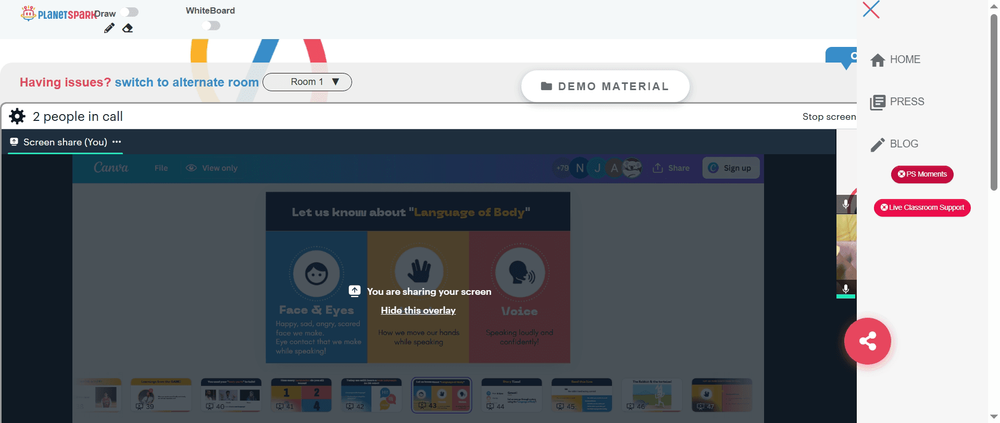Open the blue chat bubble icon
The height and width of the screenshot is (423, 1000).
[842, 58]
